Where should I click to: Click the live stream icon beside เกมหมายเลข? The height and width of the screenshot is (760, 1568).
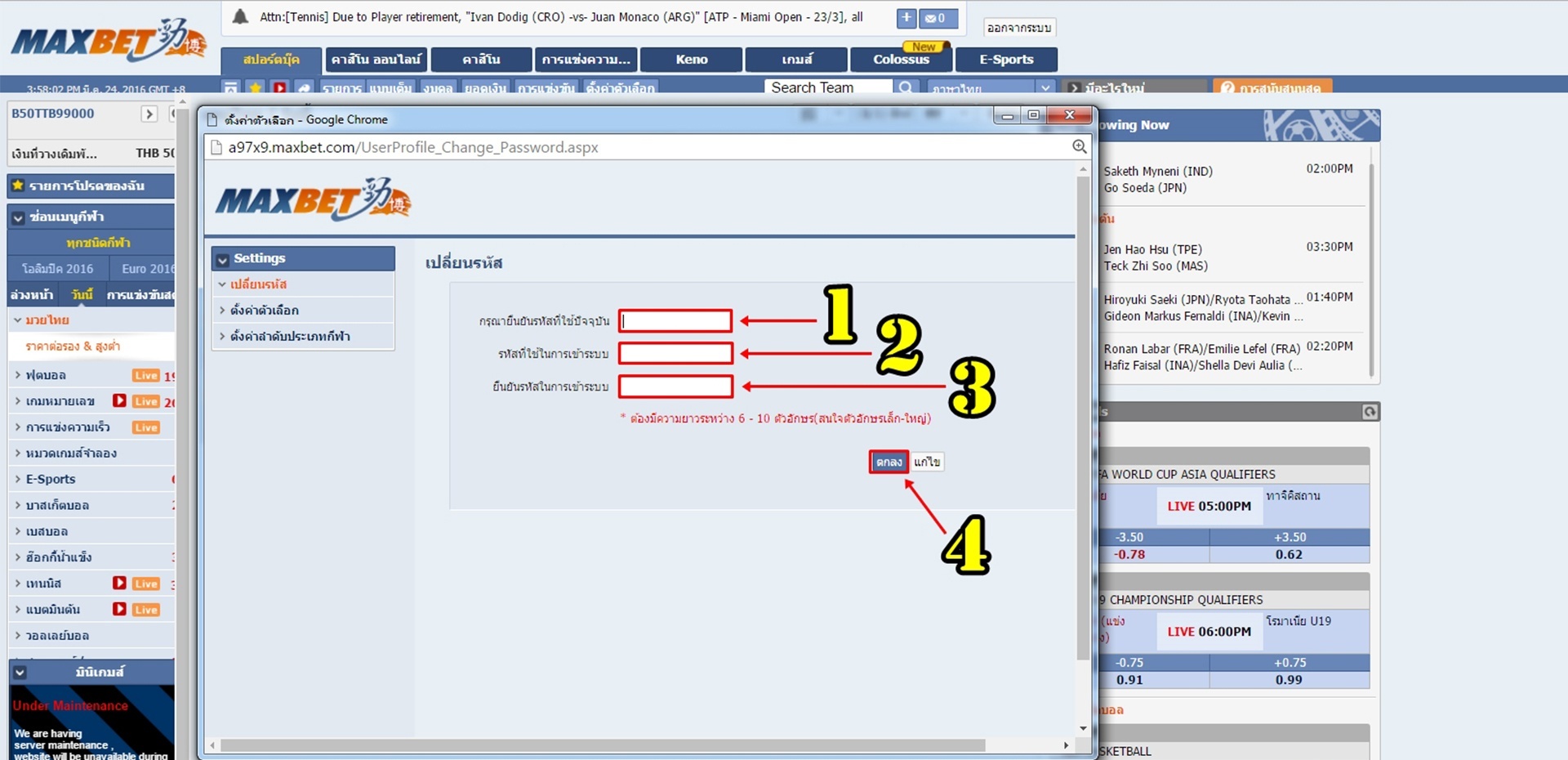[x=119, y=400]
